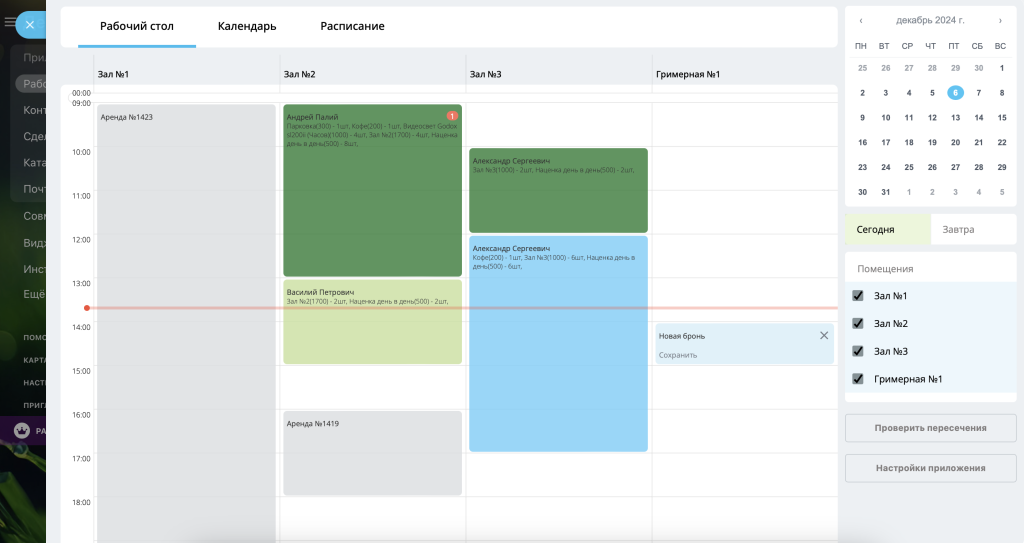Click the crown icon in left sidebar
The image size is (1024, 543).
pos(21,430)
